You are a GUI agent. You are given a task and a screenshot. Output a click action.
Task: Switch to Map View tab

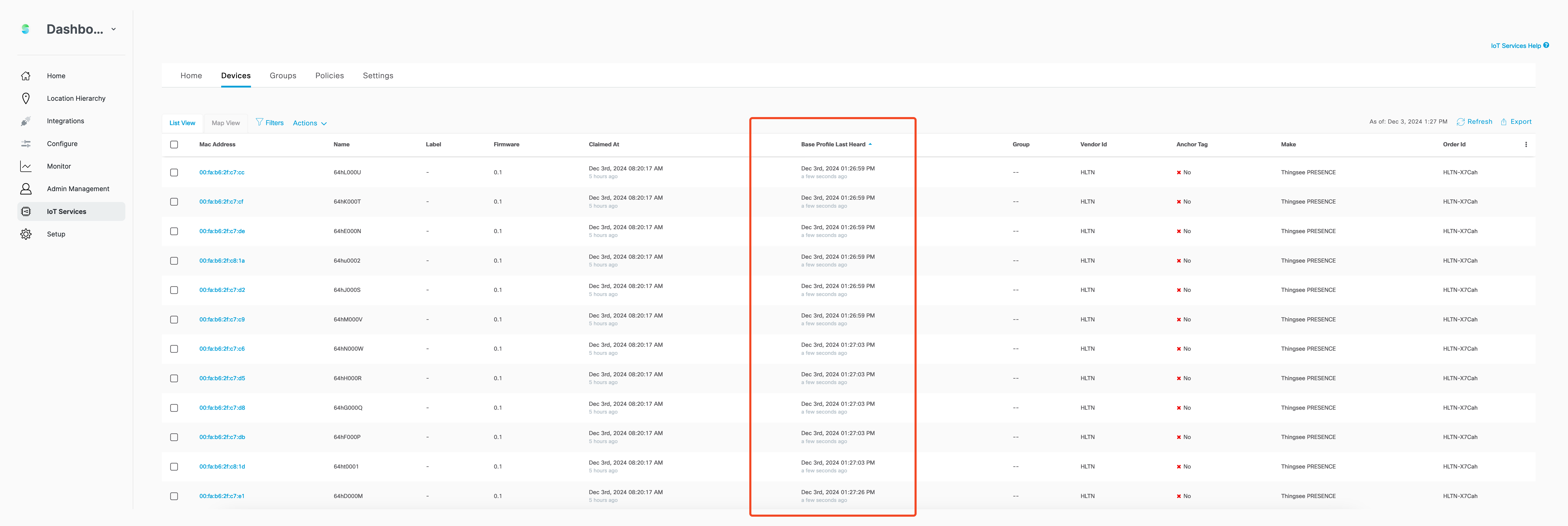(225, 123)
